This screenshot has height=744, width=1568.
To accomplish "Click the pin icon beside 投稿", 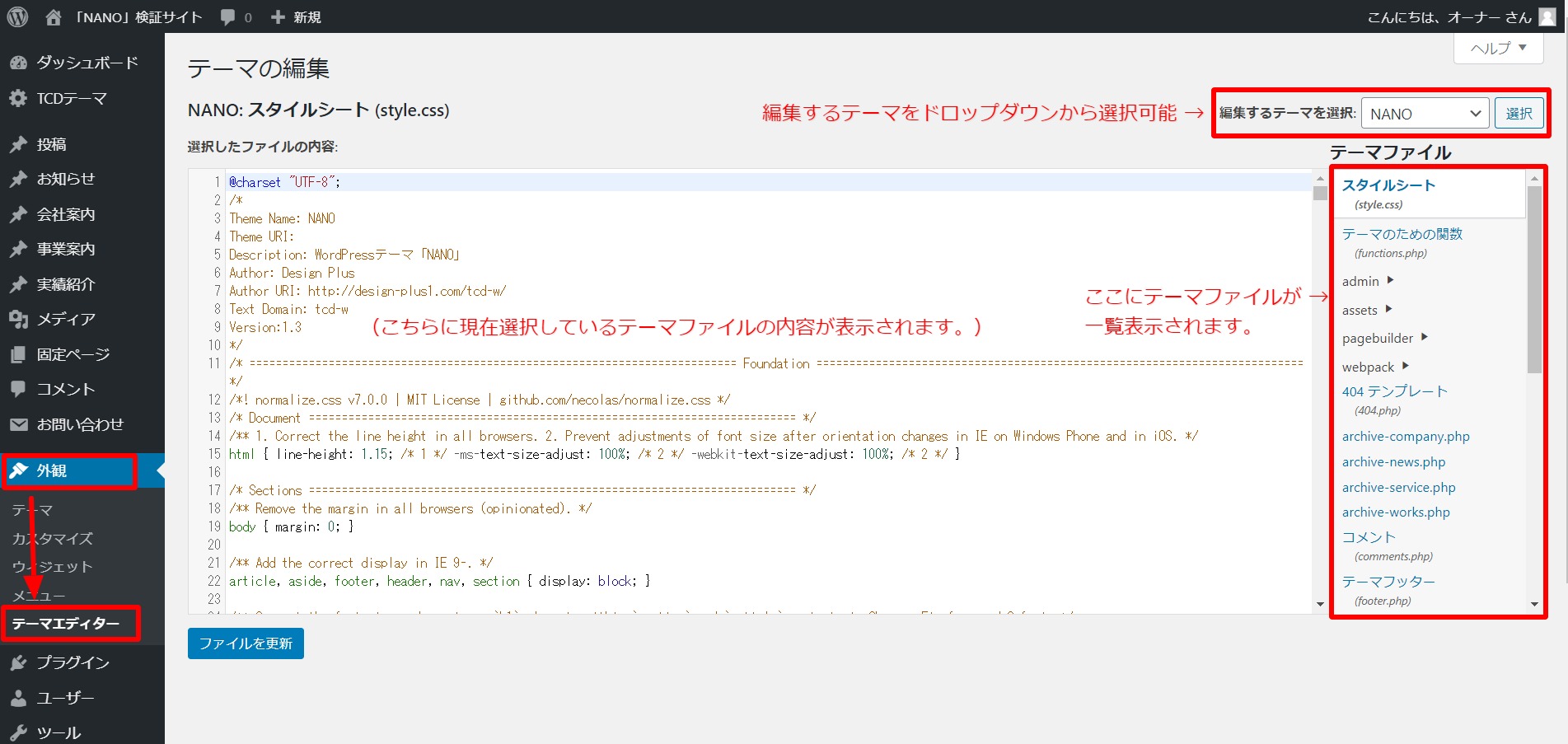I will [18, 144].
